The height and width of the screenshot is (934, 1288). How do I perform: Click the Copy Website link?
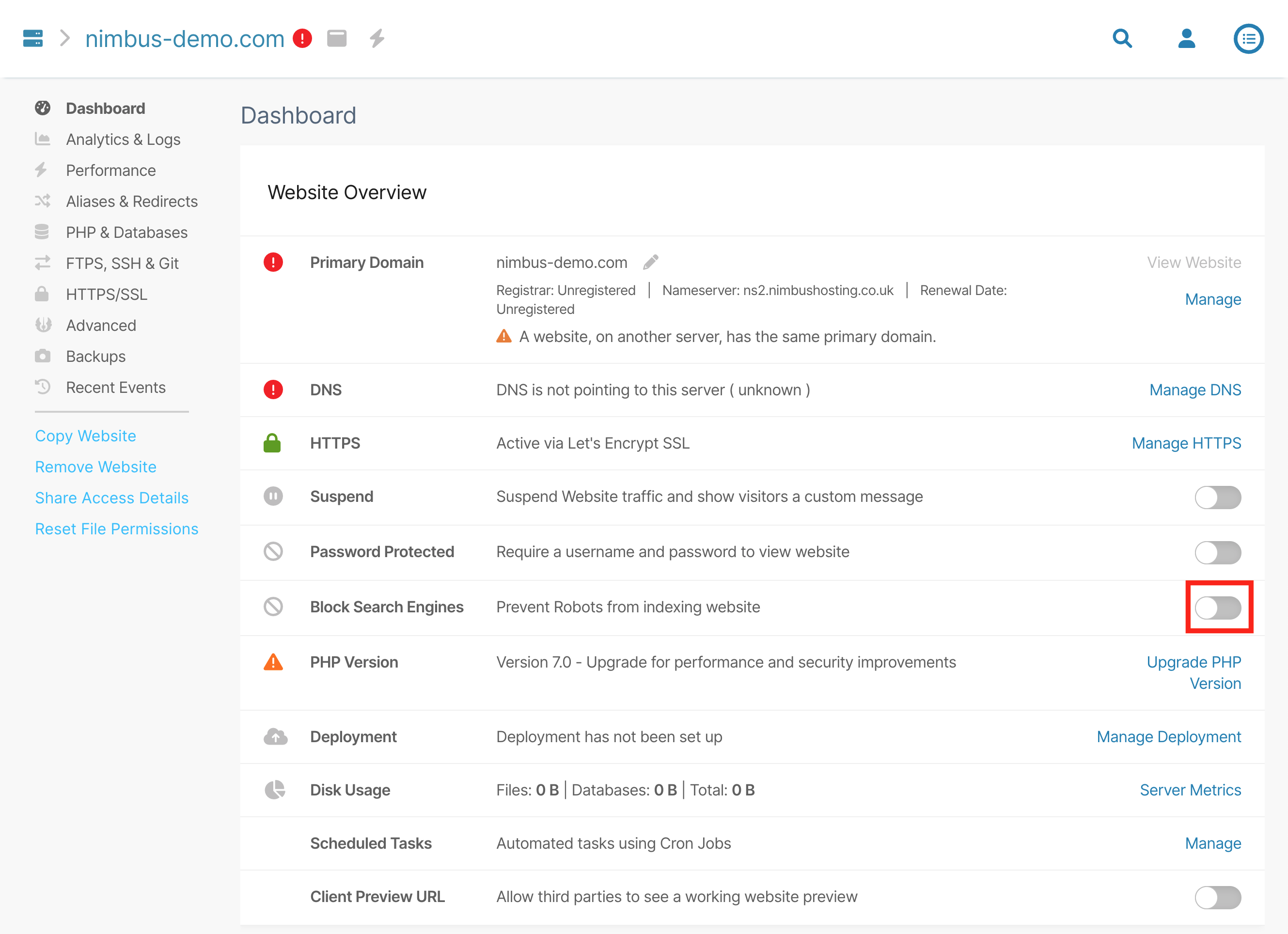(85, 436)
